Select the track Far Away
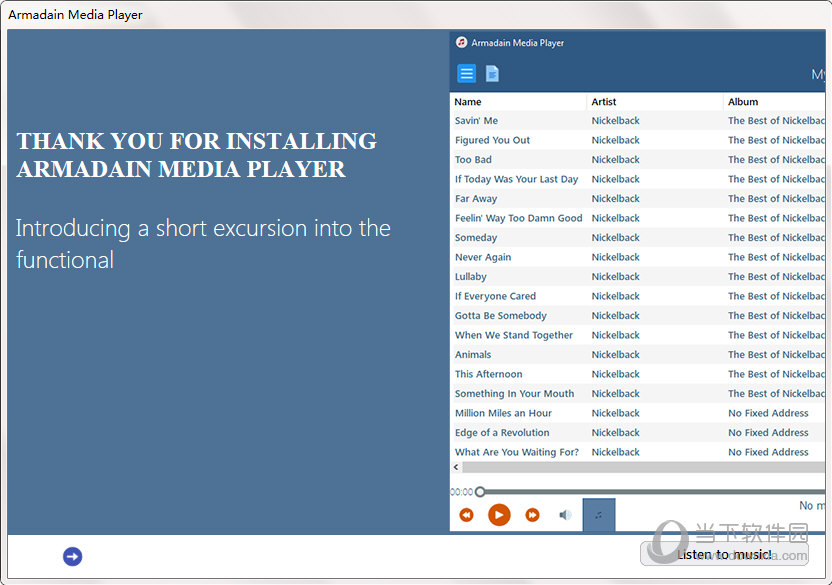This screenshot has height=585, width=832. point(476,199)
